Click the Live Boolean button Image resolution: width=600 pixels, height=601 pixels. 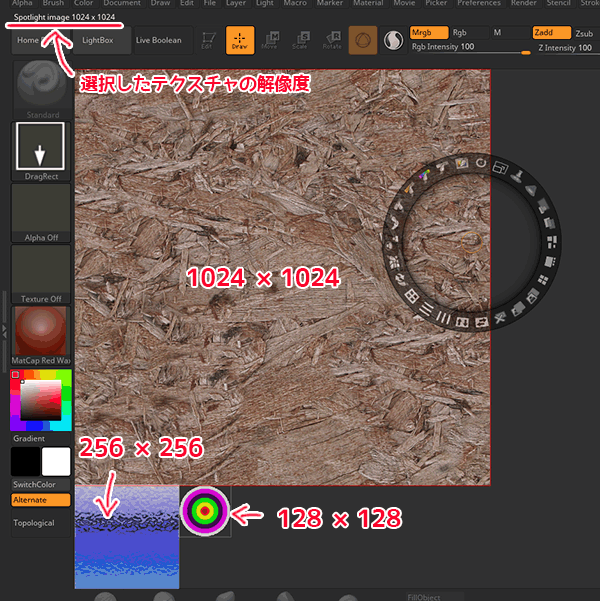point(158,40)
